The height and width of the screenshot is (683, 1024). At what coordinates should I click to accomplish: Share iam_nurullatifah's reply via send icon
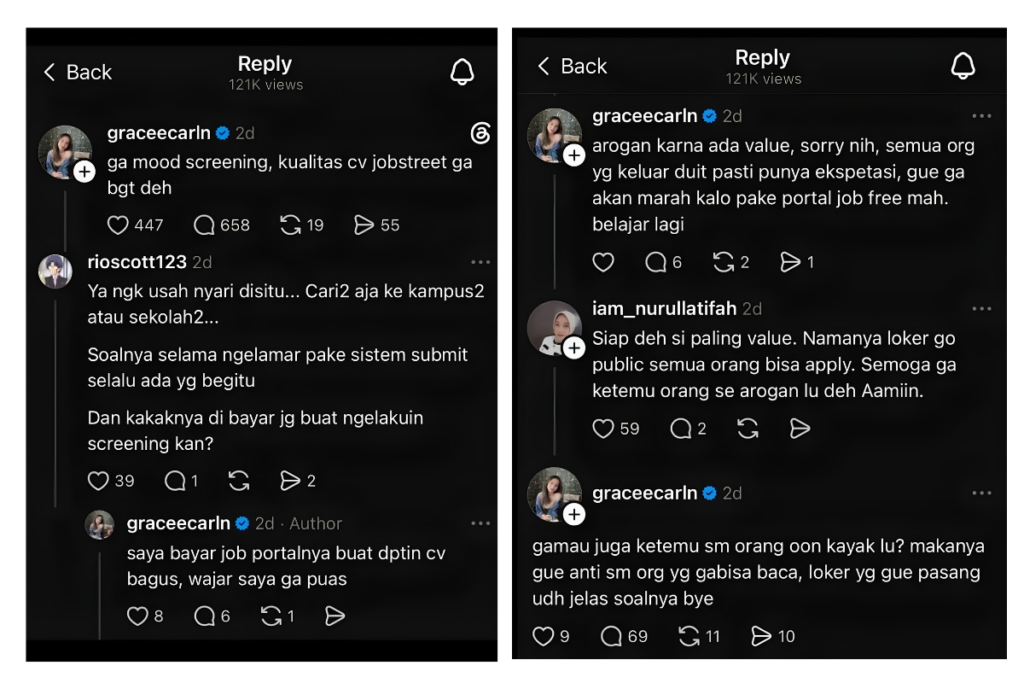(799, 429)
